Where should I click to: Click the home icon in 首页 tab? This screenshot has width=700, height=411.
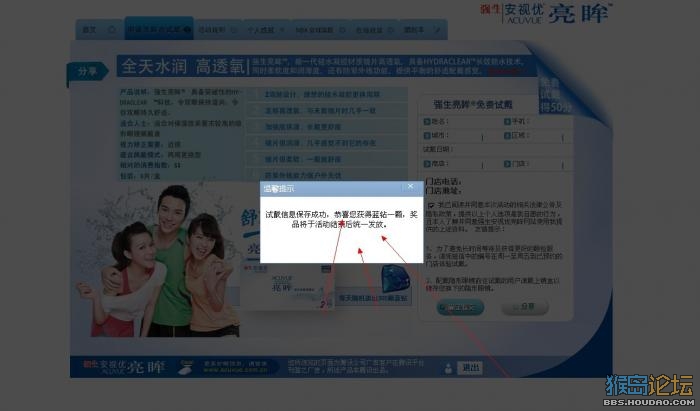click(112, 30)
